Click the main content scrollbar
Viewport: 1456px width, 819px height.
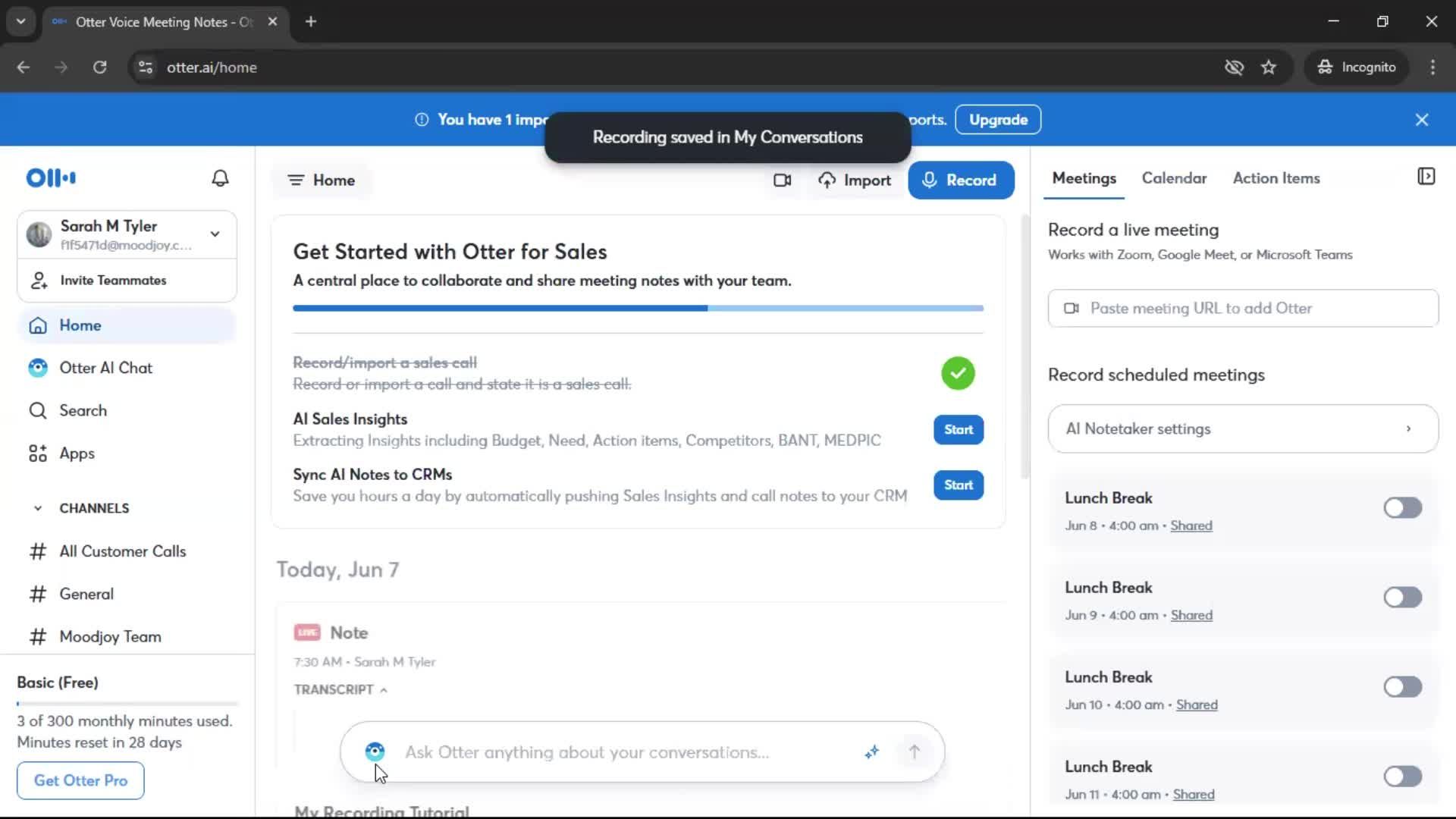click(x=1025, y=347)
